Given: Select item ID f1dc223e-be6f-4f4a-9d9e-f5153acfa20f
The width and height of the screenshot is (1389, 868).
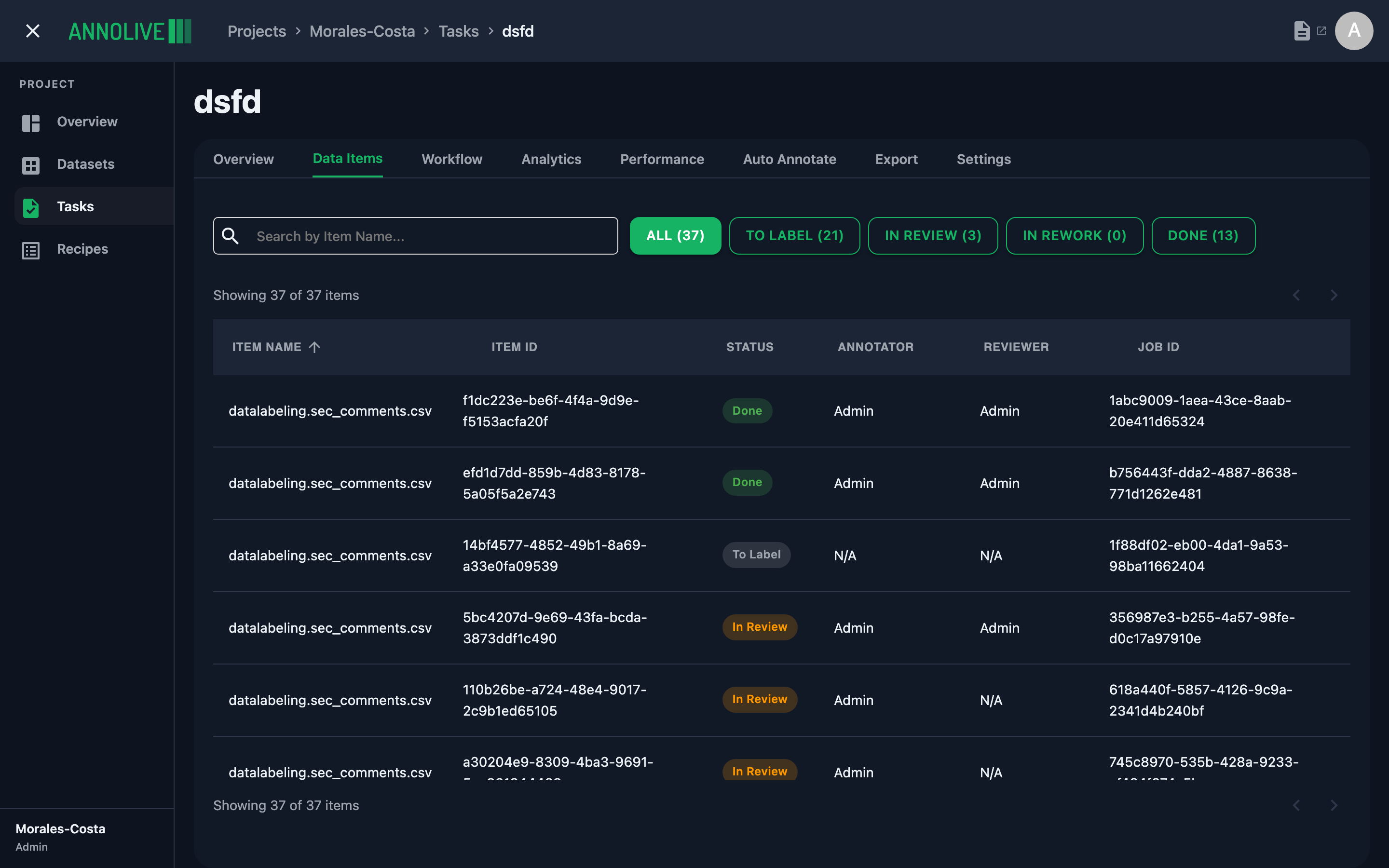Looking at the screenshot, I should (551, 411).
